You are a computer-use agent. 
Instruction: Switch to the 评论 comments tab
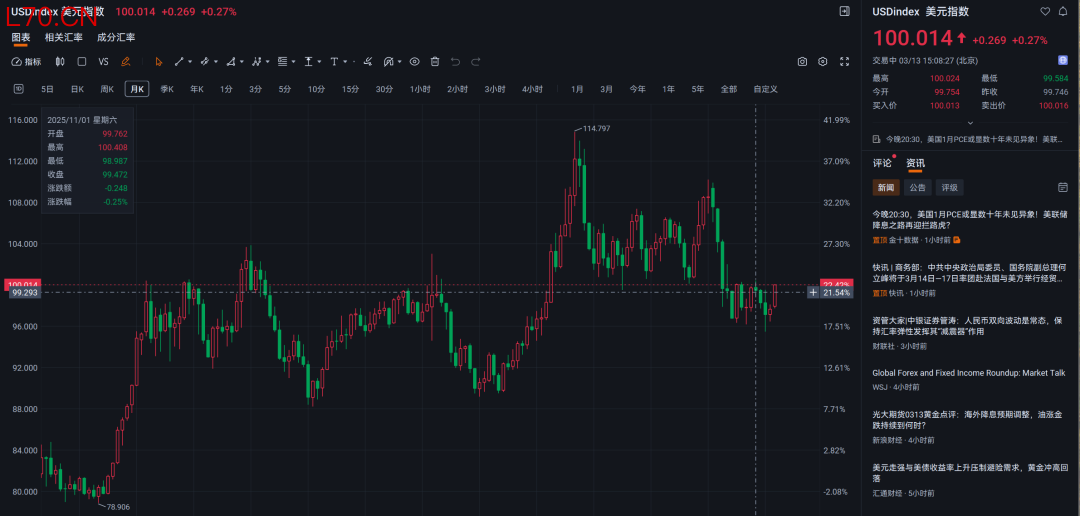[x=881, y=163]
